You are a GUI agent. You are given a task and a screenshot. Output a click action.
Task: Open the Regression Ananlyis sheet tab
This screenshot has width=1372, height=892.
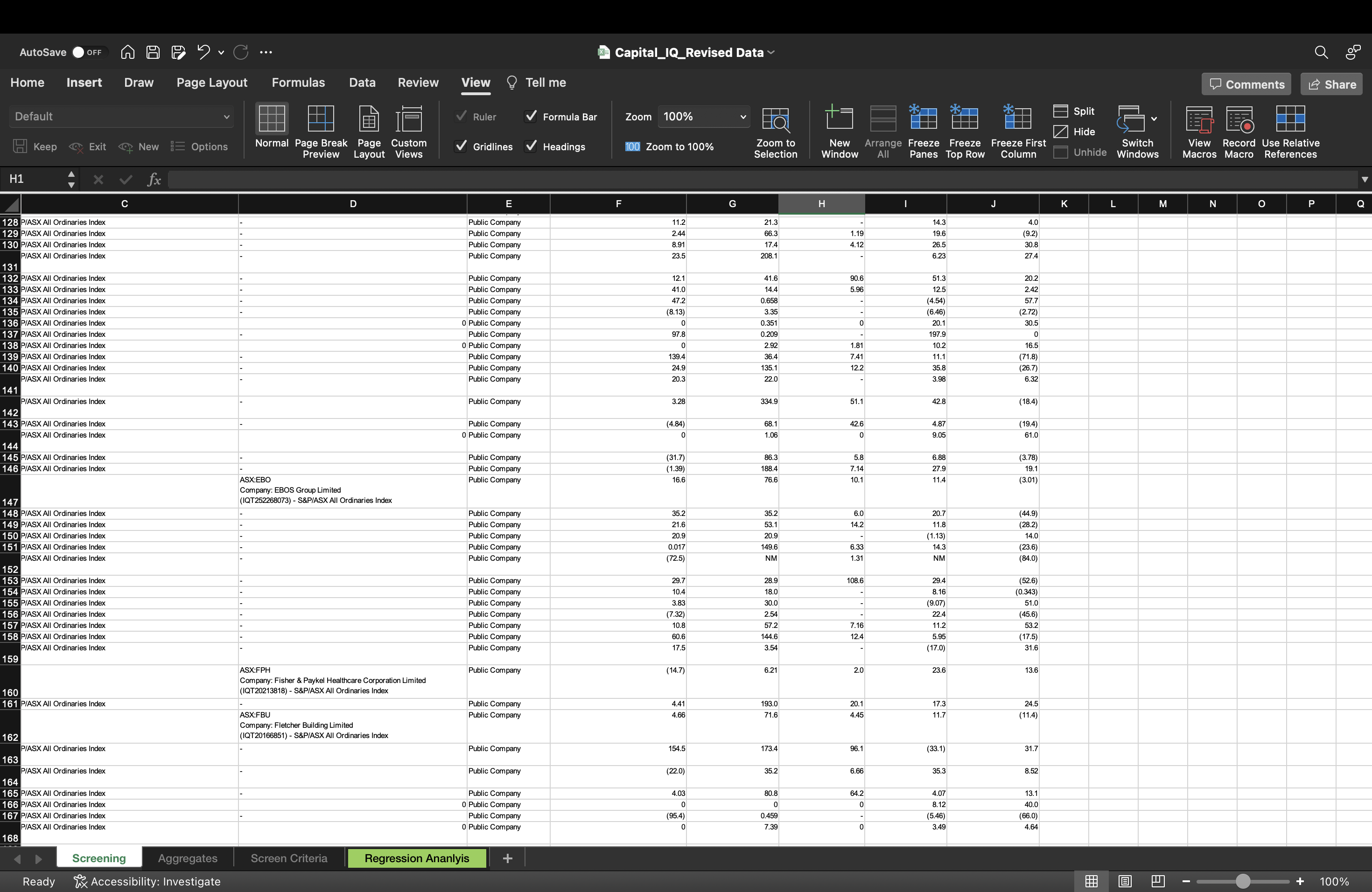pos(416,858)
